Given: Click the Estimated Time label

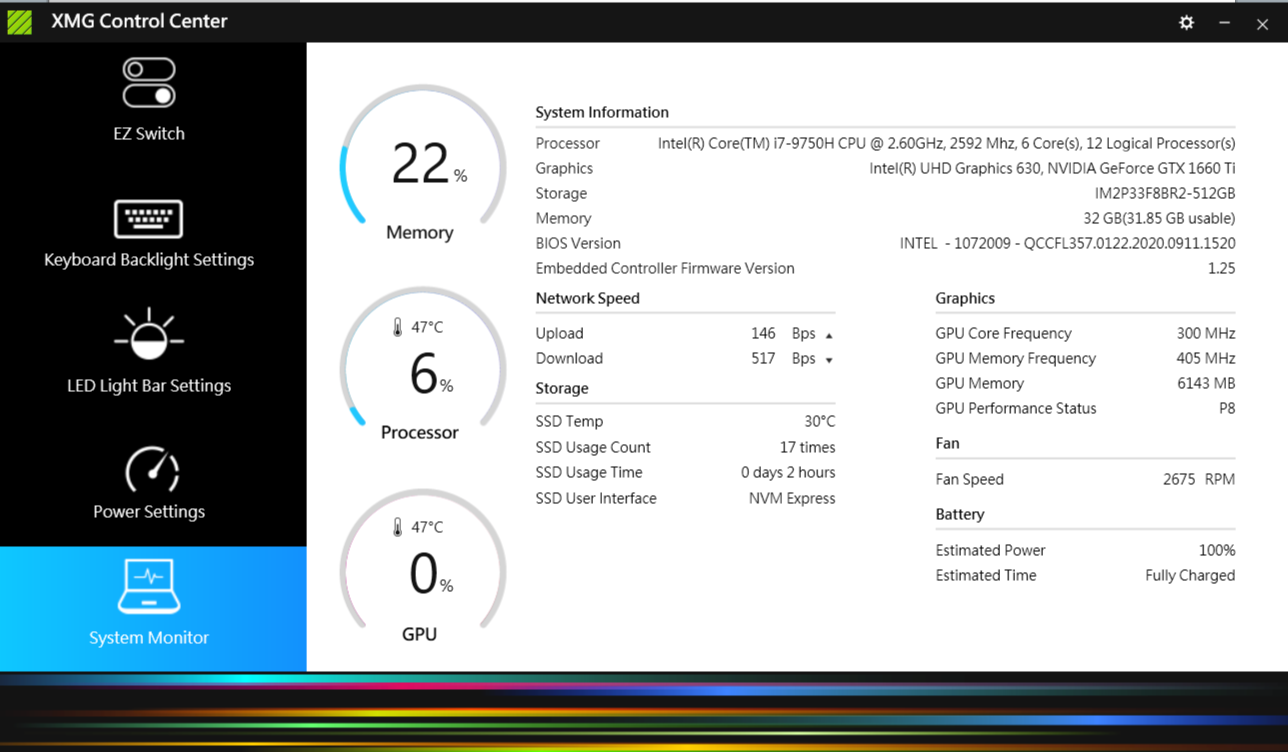Looking at the screenshot, I should 986,575.
